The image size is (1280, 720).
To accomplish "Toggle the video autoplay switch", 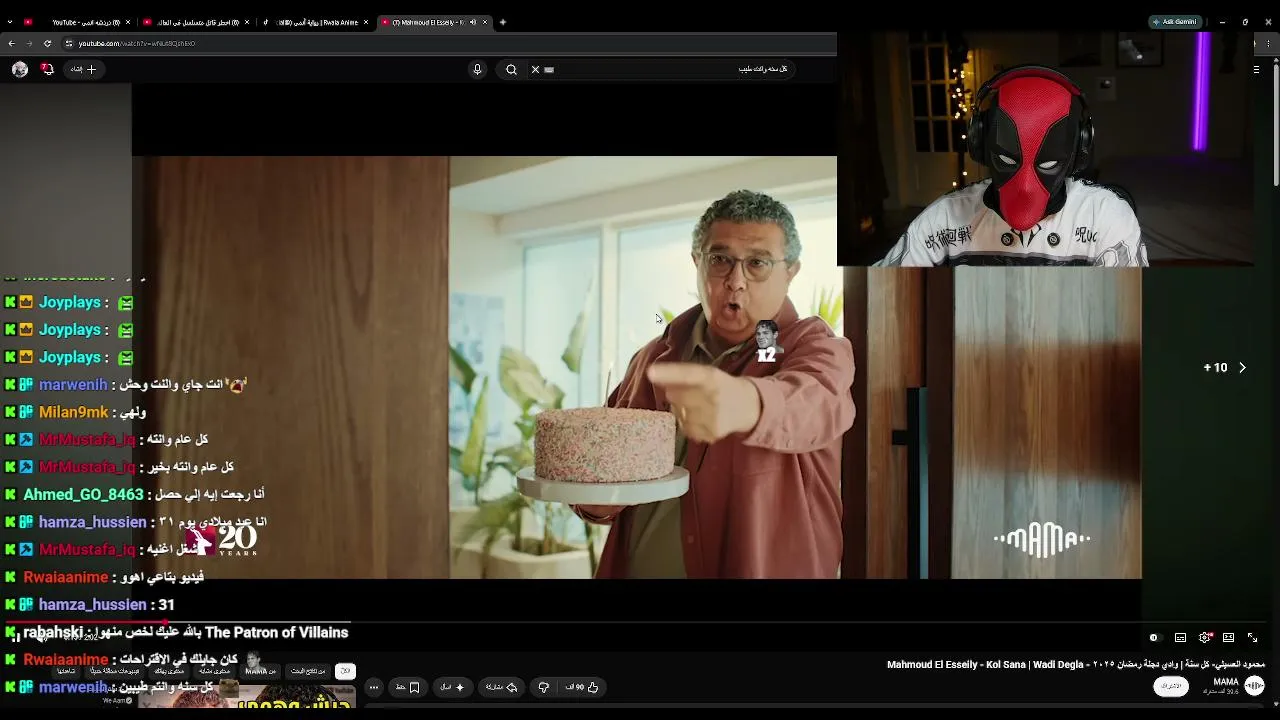I will pos(1154,637).
